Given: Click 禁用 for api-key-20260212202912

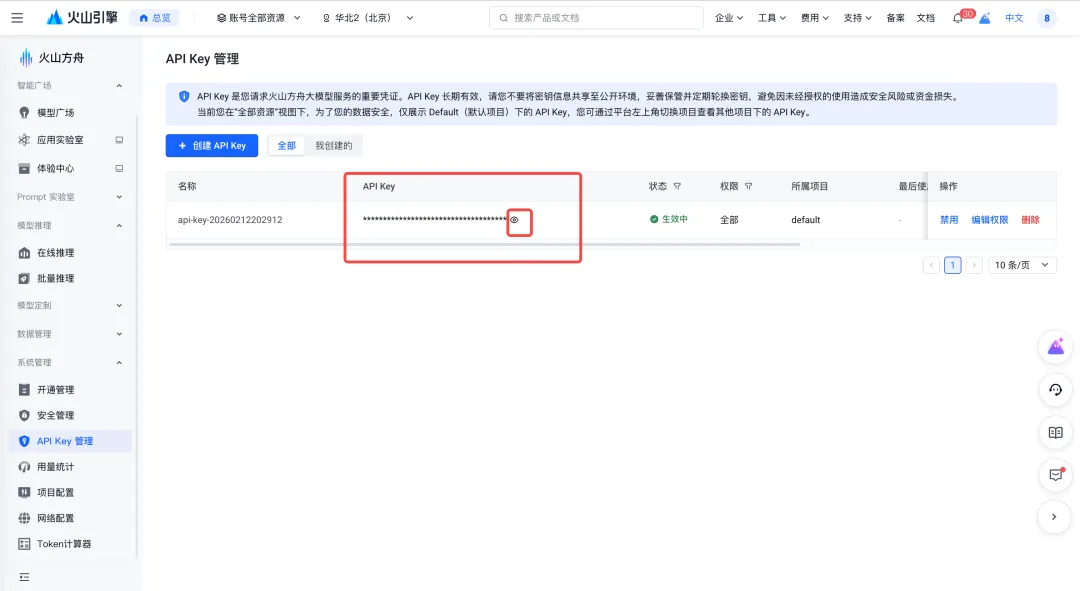Looking at the screenshot, I should tap(949, 220).
